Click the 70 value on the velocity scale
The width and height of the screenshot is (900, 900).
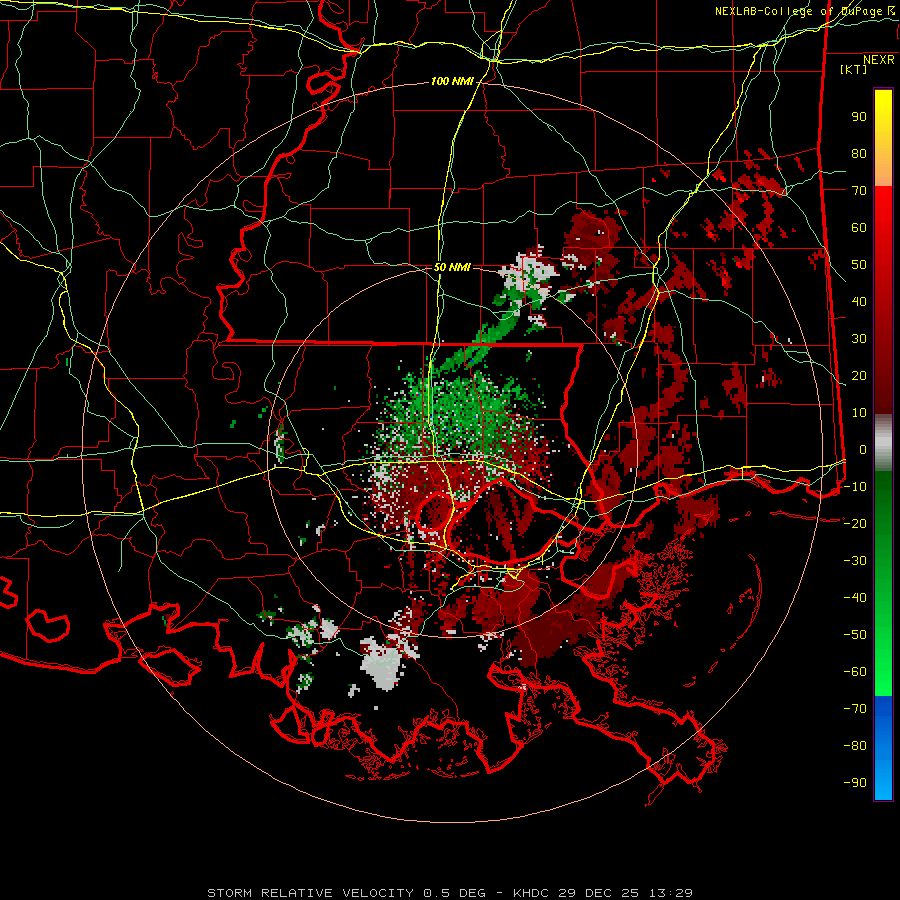pos(859,191)
